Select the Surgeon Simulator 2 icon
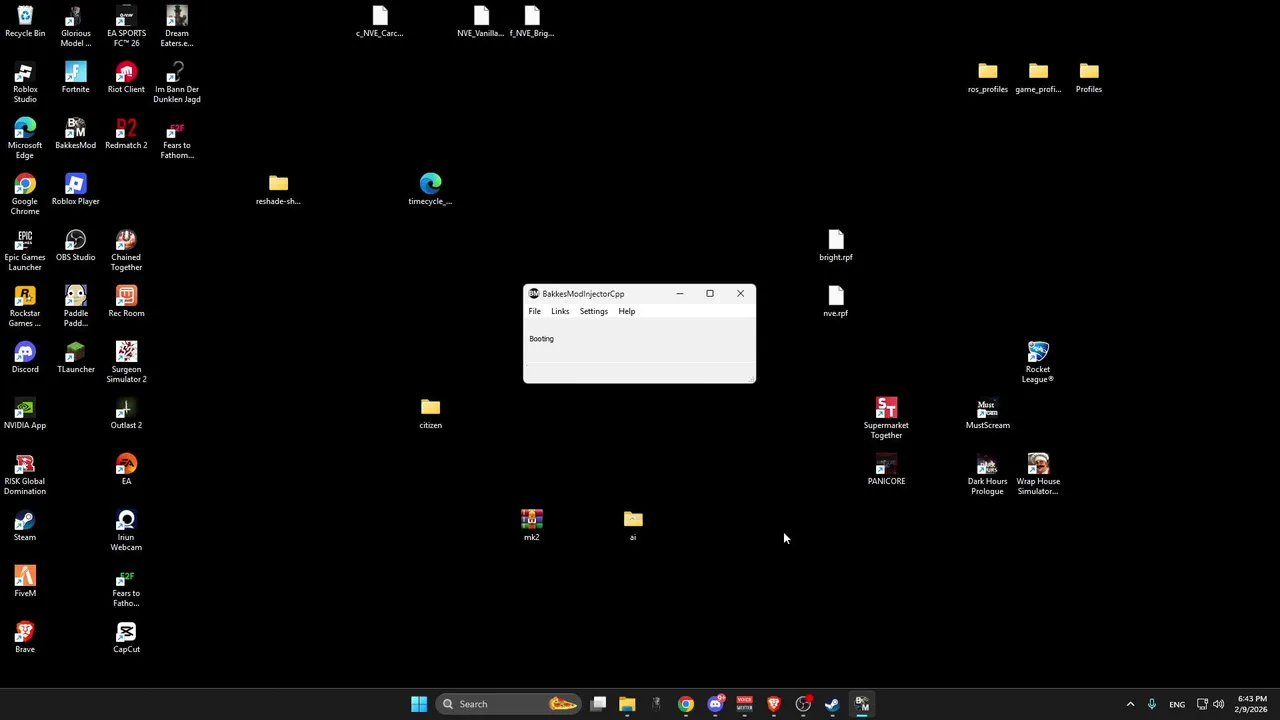1280x720 pixels. pos(126,363)
